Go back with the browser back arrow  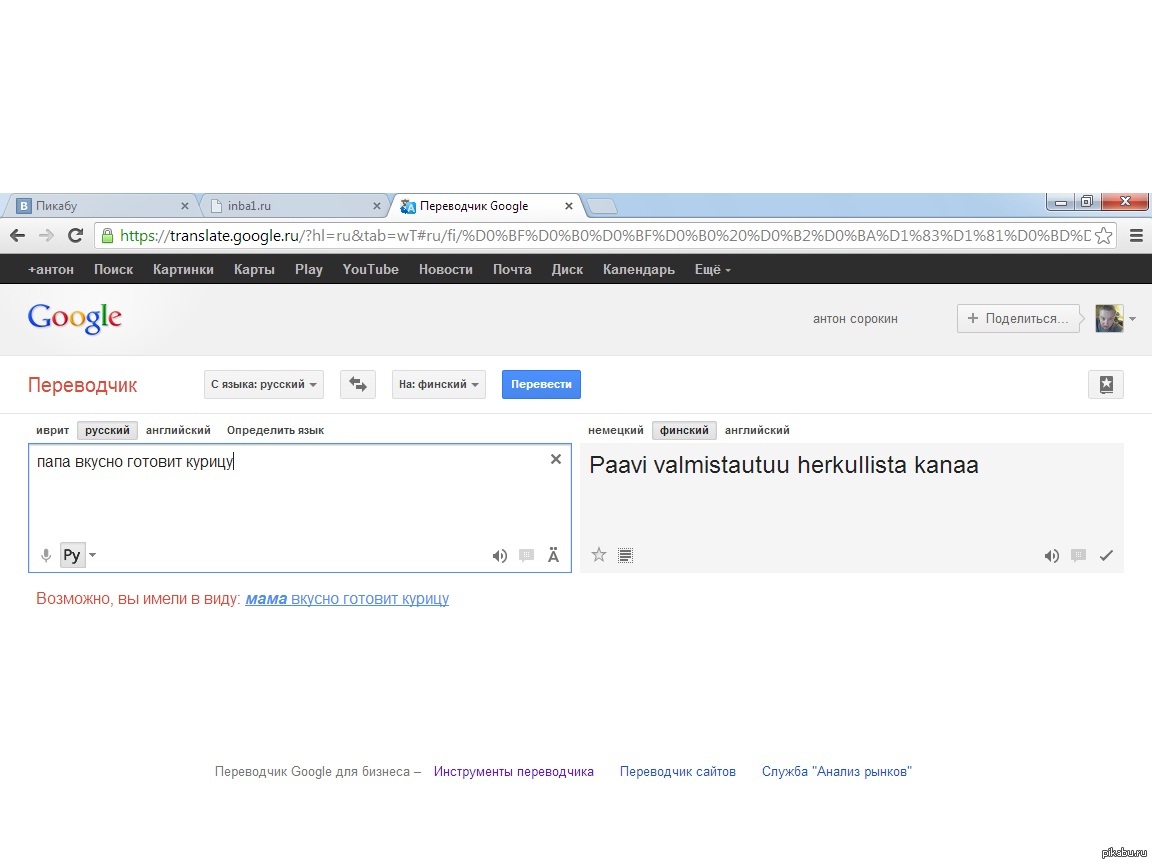click(x=18, y=236)
